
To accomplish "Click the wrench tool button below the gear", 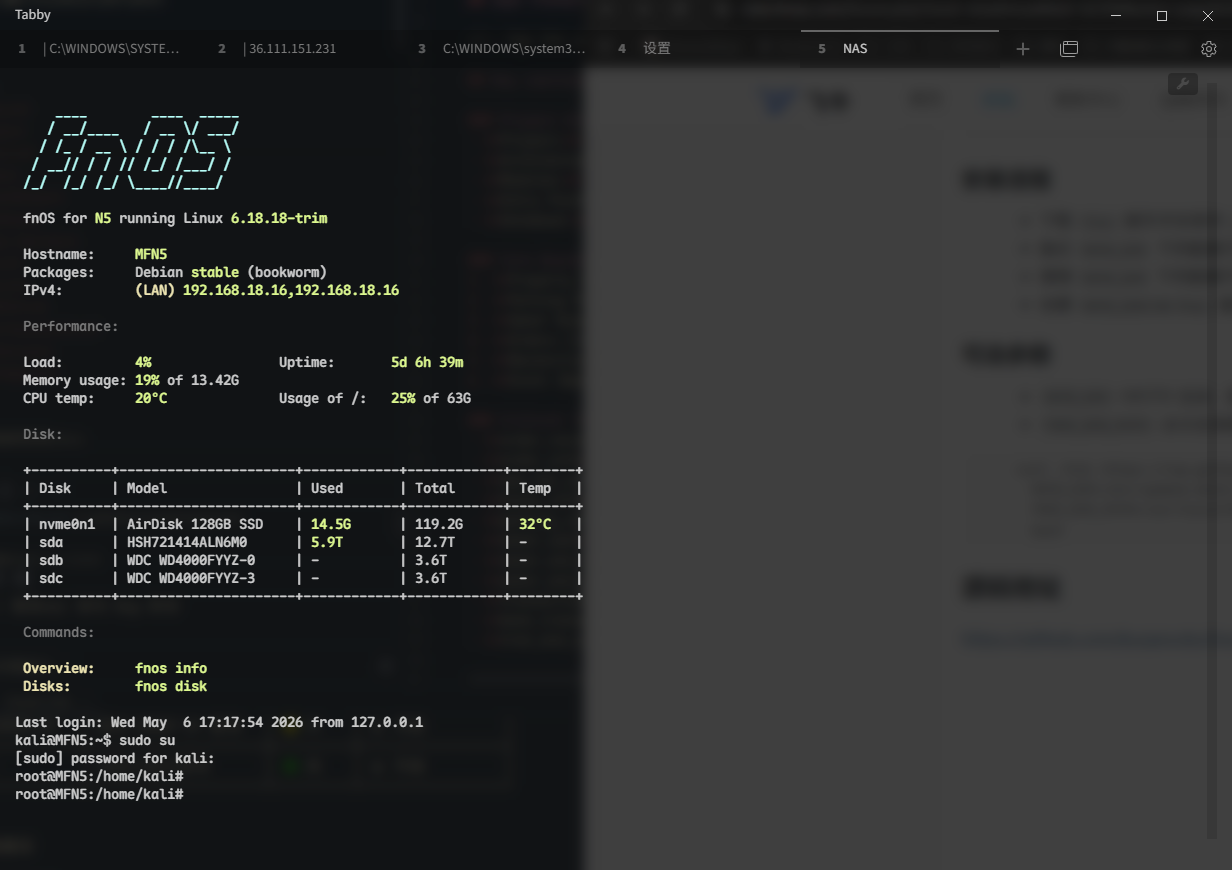I will click(1183, 84).
